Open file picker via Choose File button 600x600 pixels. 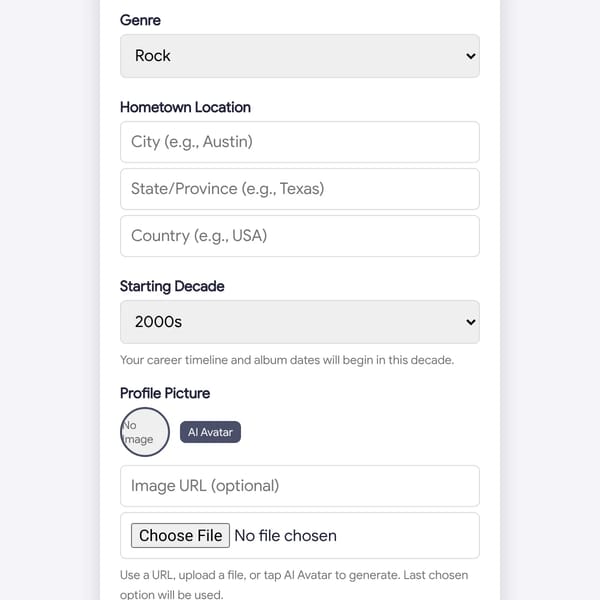(x=180, y=535)
